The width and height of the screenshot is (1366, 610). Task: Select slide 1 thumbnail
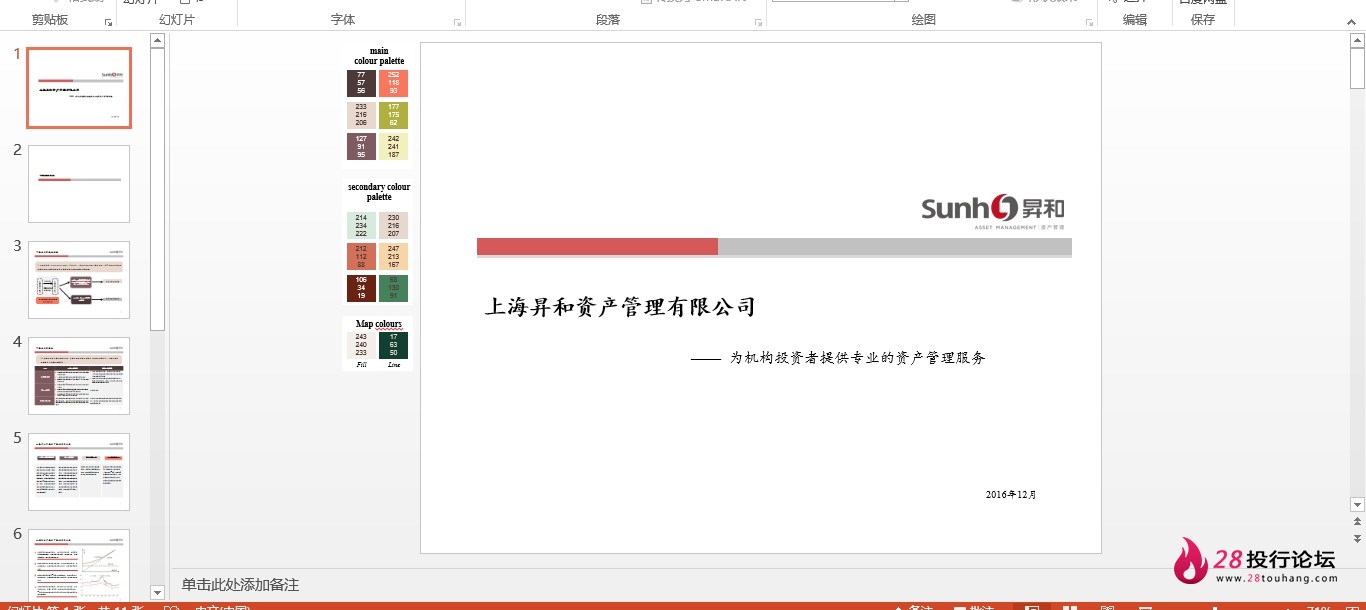(79, 88)
